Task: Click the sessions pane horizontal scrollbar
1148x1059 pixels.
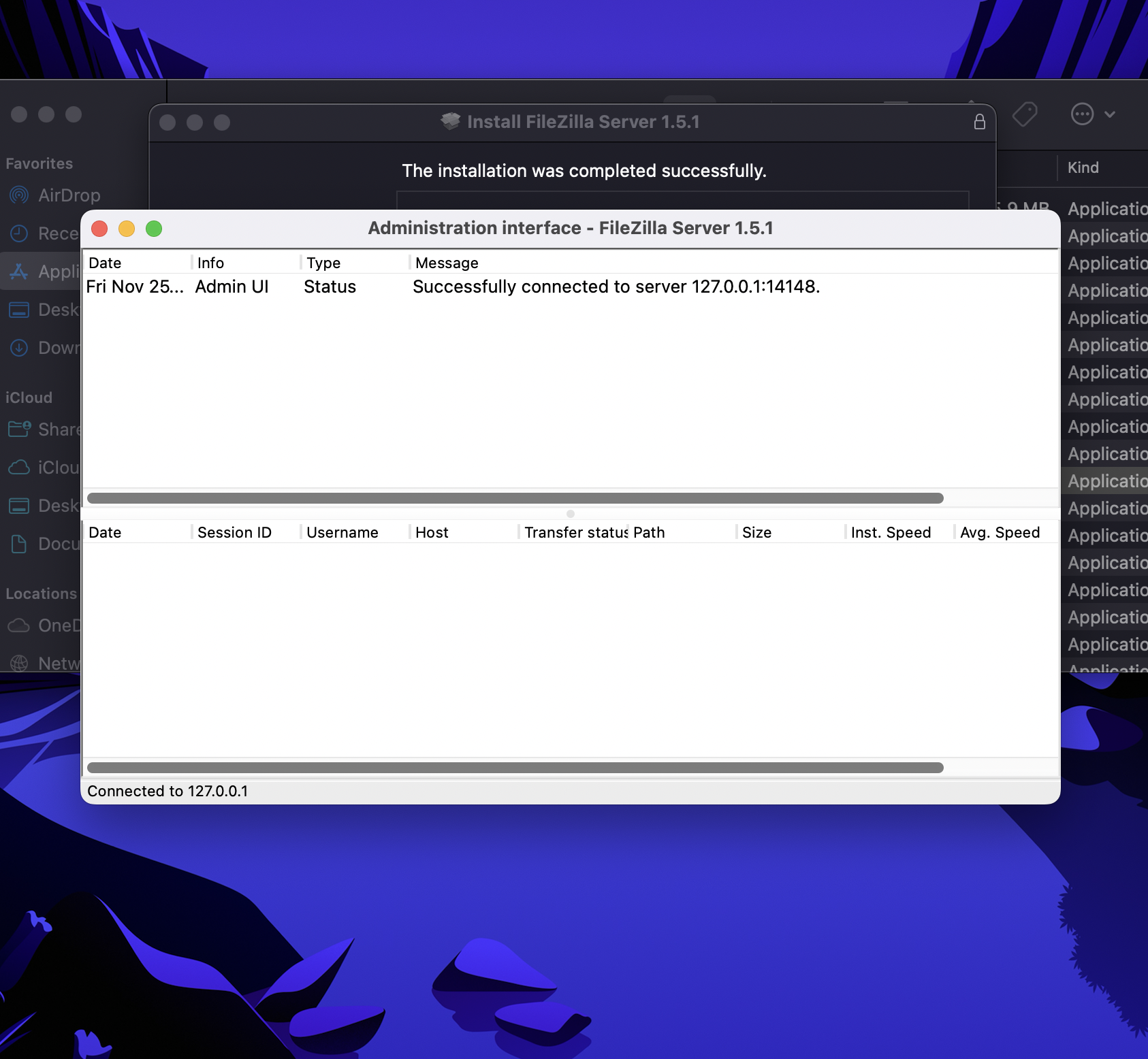Action: coord(515,768)
